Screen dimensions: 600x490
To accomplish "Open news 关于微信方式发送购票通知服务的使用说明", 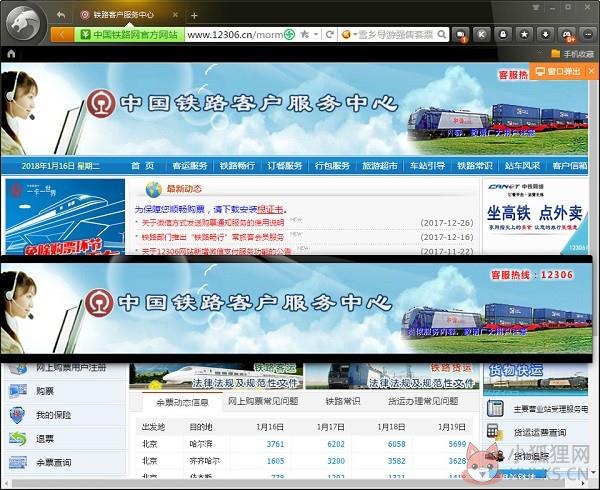I will point(213,223).
